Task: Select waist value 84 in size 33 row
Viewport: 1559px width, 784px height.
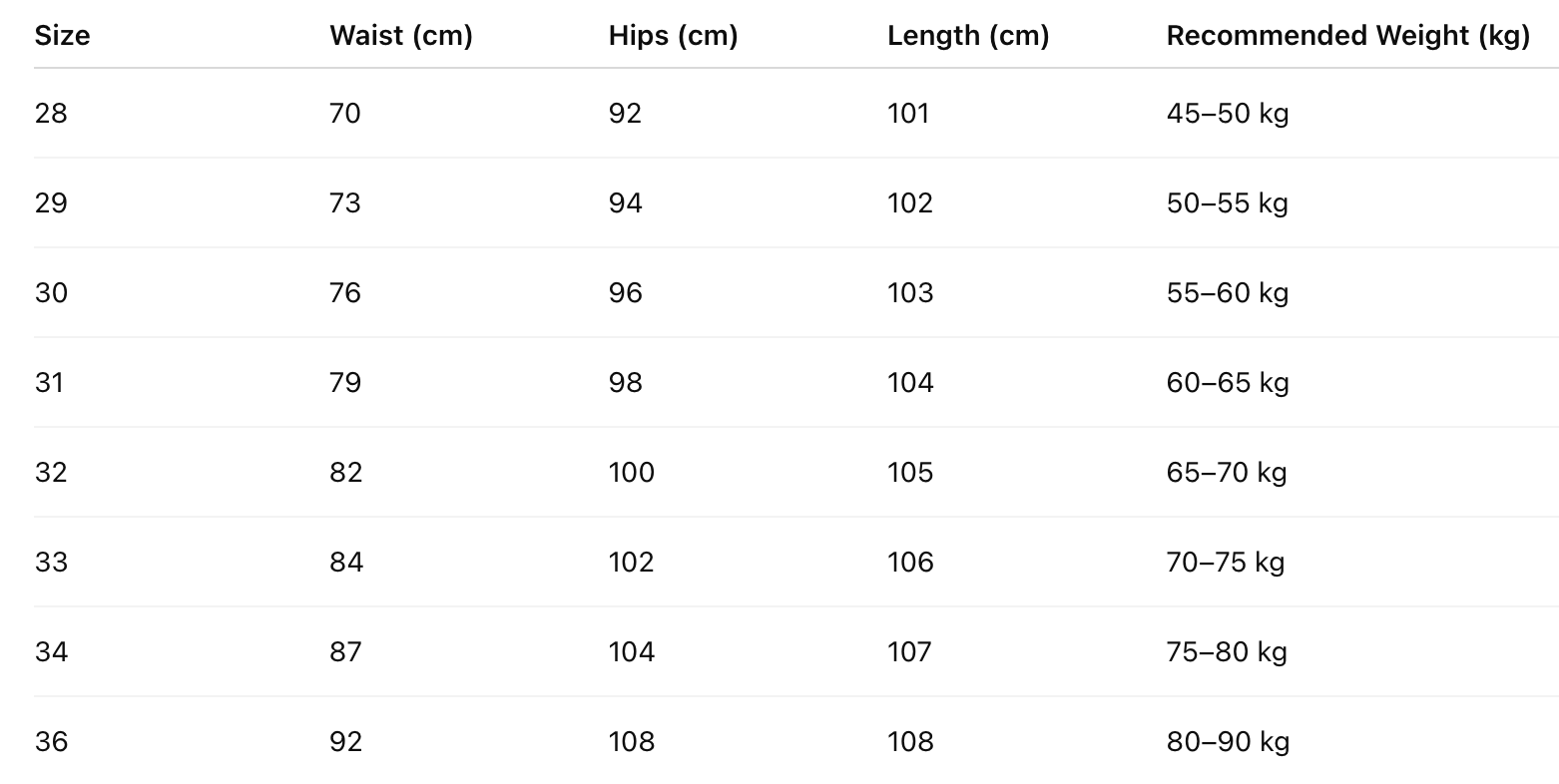Action: [x=346, y=563]
